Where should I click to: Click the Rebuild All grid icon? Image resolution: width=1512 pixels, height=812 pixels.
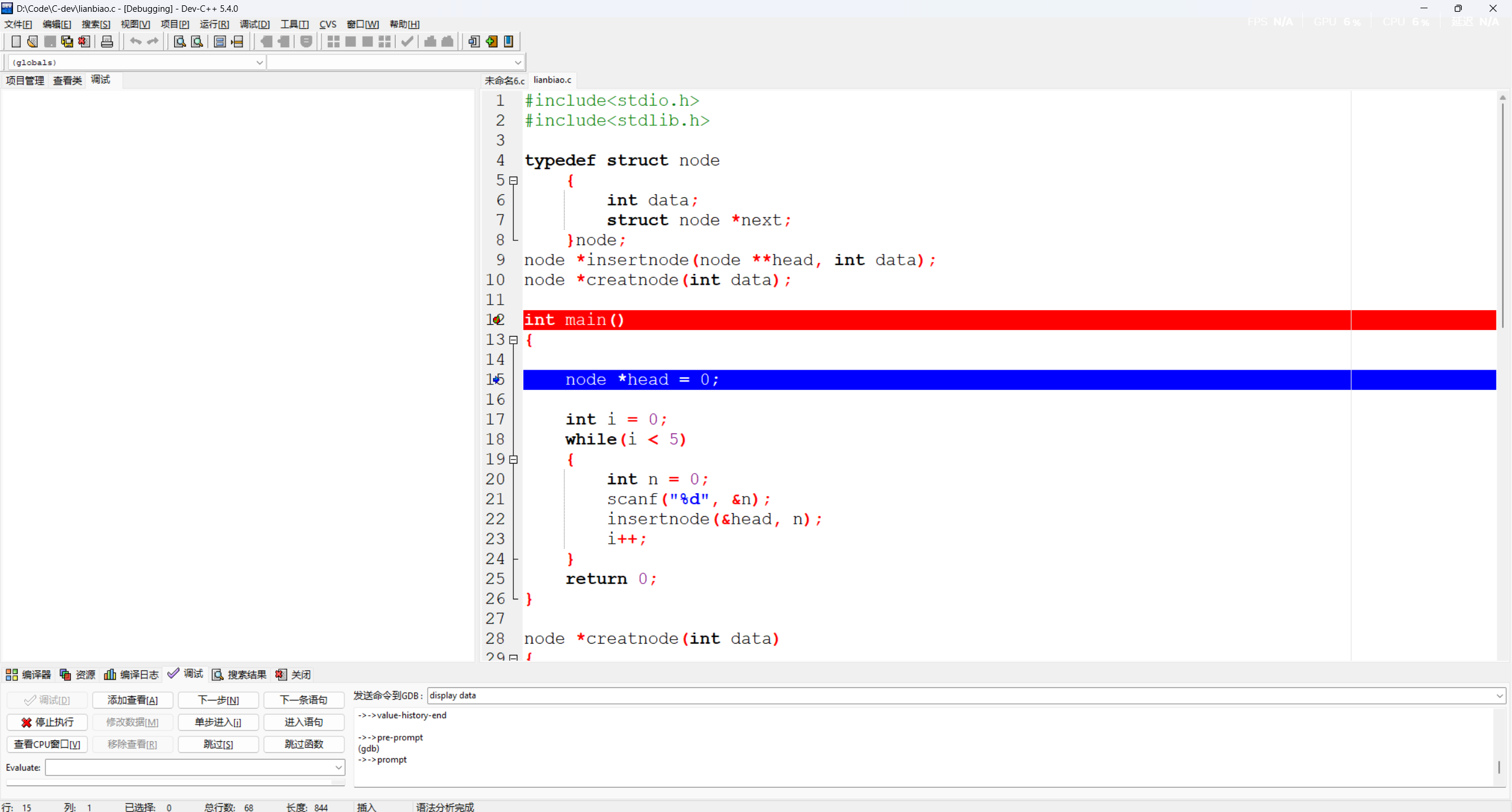click(384, 41)
